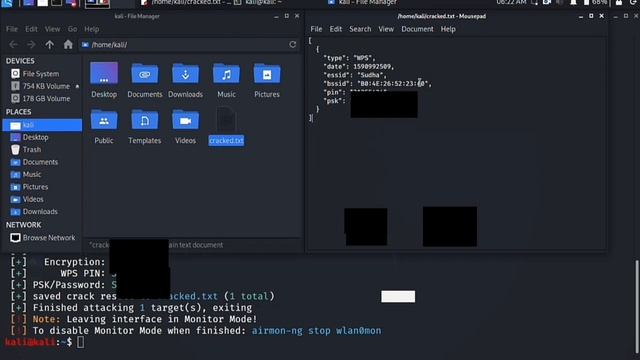The image size is (640, 360).
Task: Go forward in File Manager
Action: (31, 44)
